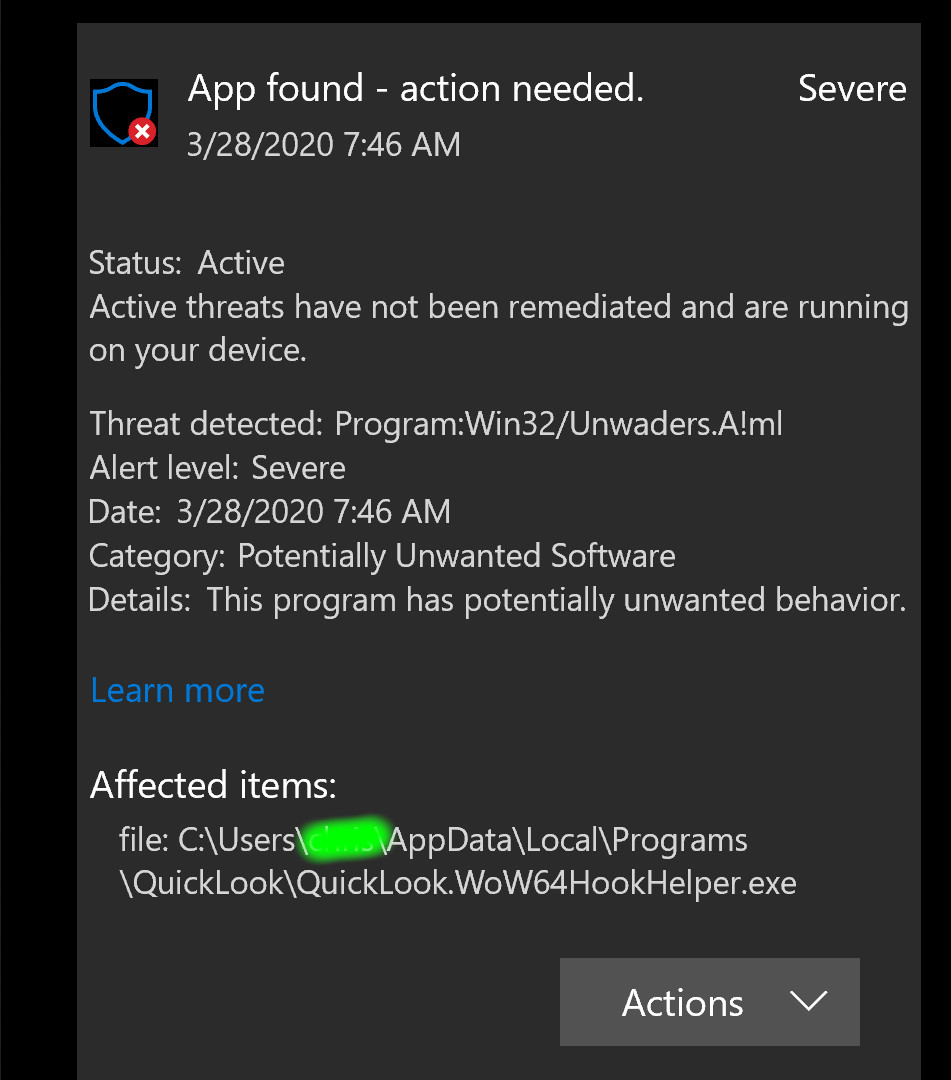Click the red X badge on the shield icon
This screenshot has width=951, height=1080.
point(143,133)
